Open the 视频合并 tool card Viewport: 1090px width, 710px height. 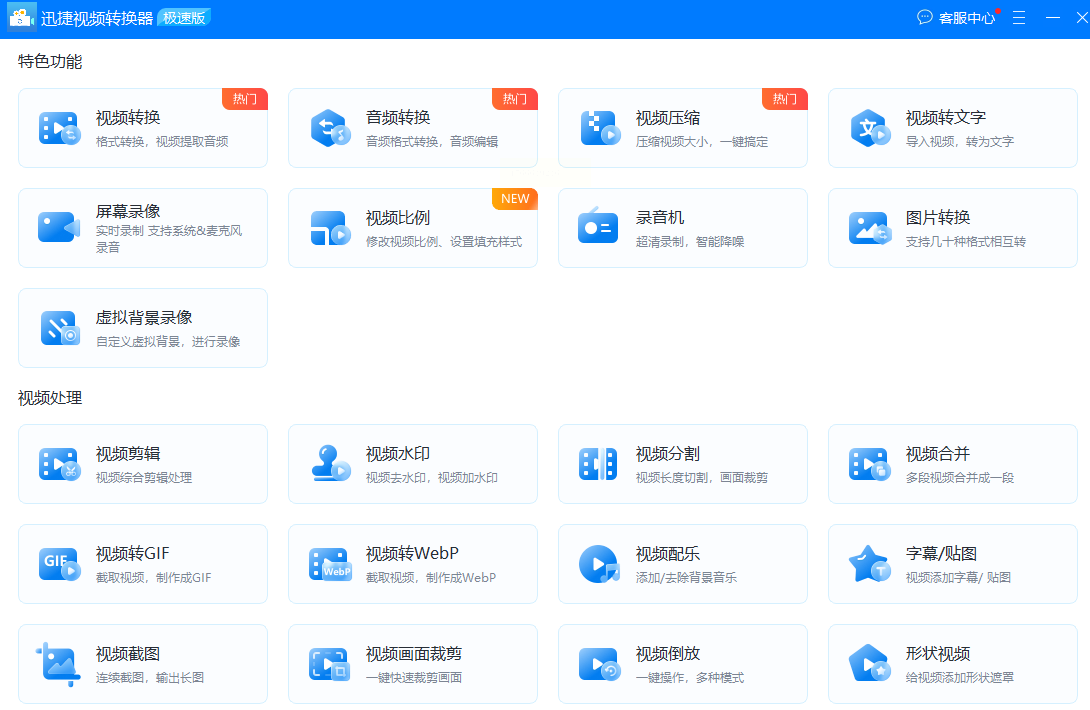pyautogui.click(x=953, y=464)
